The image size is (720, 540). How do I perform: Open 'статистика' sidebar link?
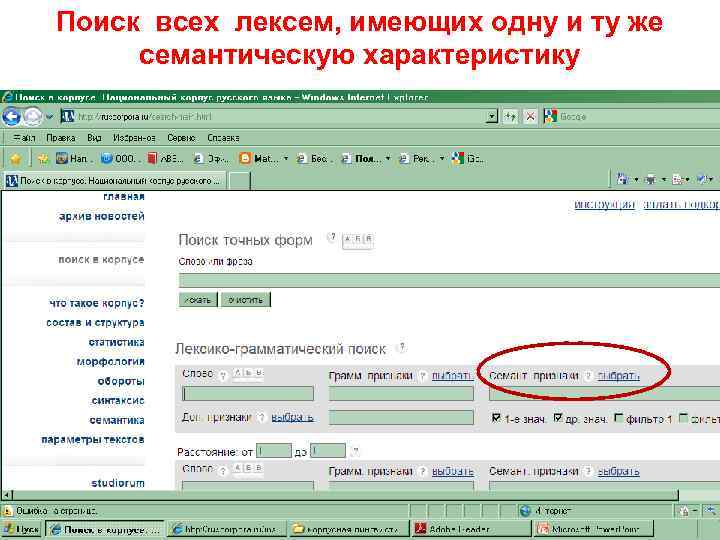(117, 342)
